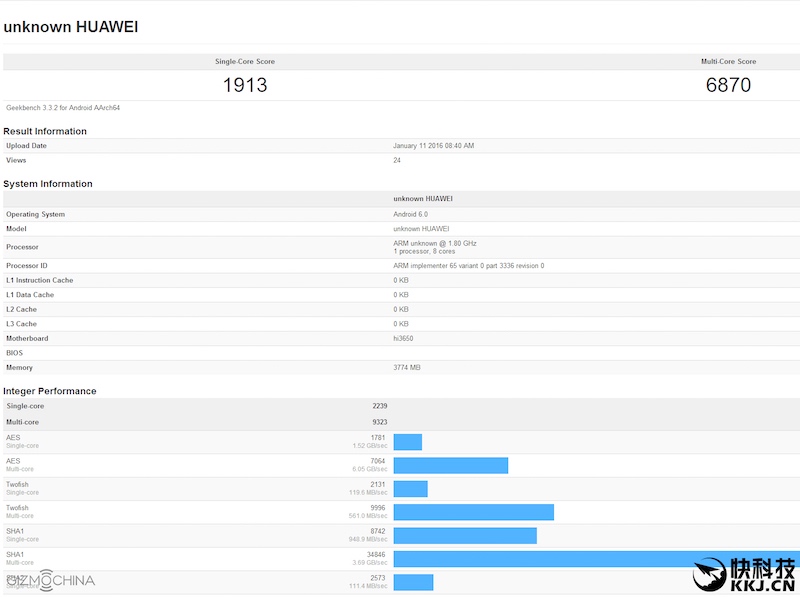Screen dimensions: 800x597
Task: Select the 'Integer Performance' heading
Action: (x=49, y=391)
